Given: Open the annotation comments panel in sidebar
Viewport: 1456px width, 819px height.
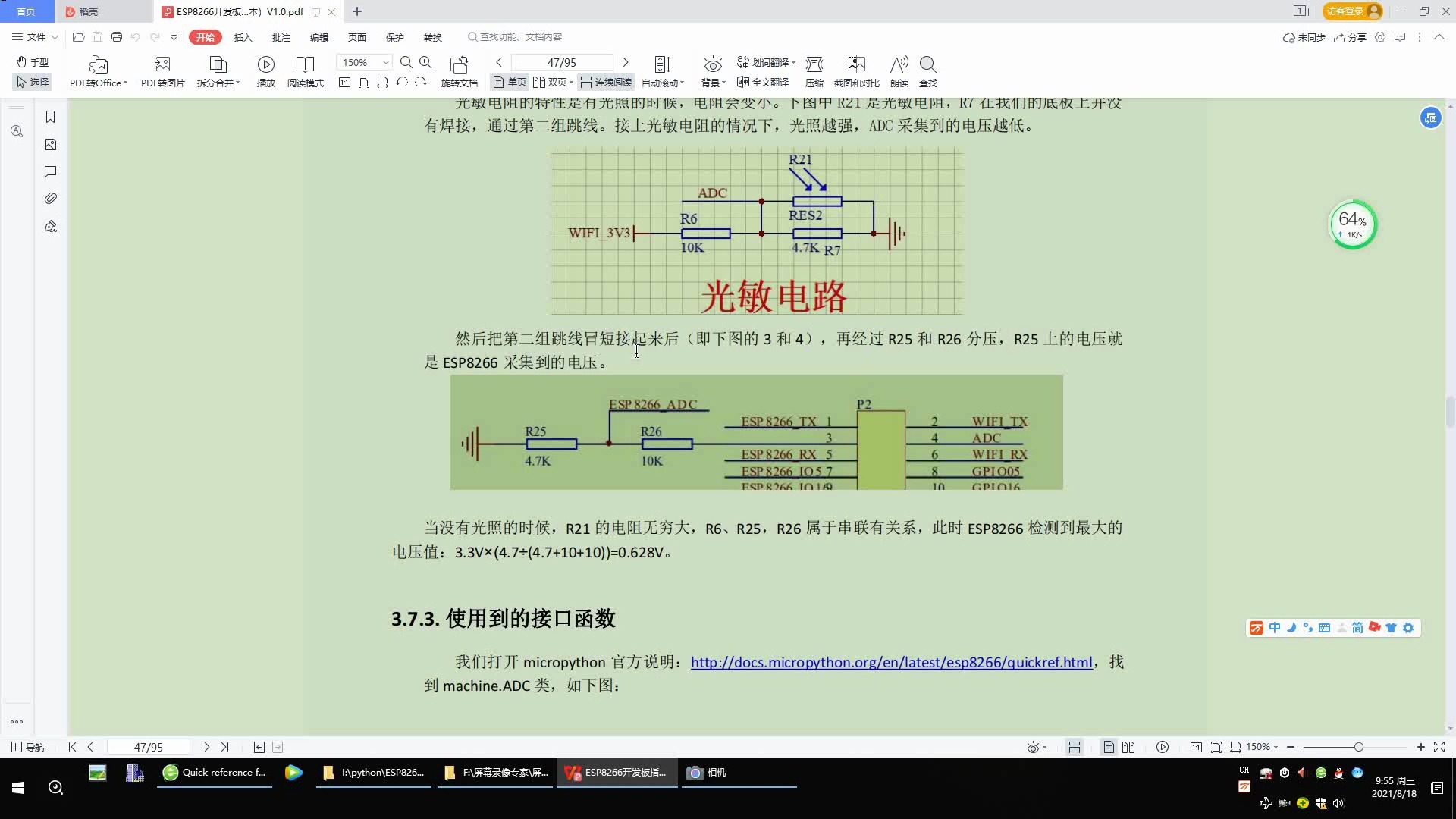Looking at the screenshot, I should pos(50,171).
